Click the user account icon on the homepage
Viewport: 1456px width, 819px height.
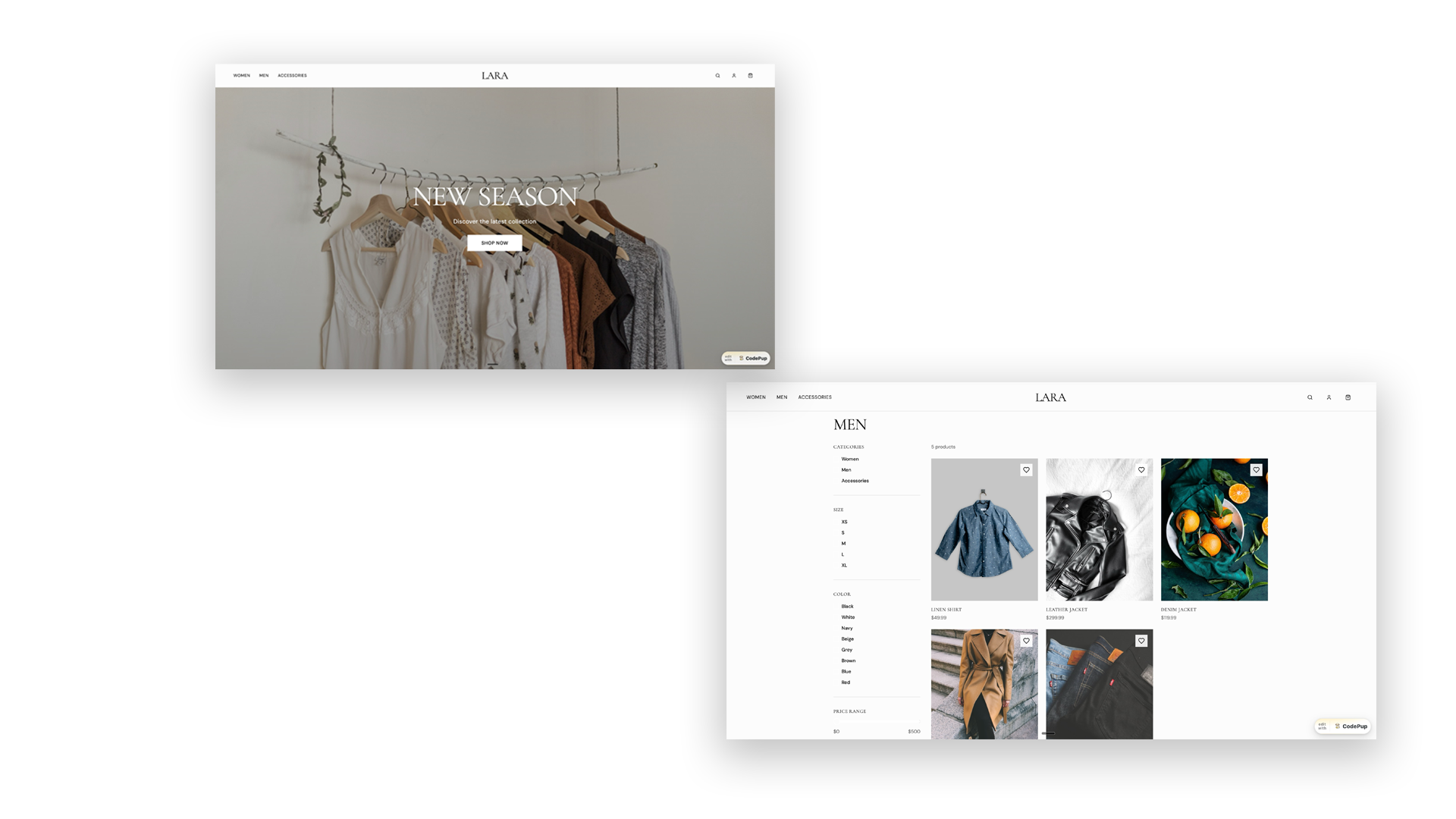[733, 75]
